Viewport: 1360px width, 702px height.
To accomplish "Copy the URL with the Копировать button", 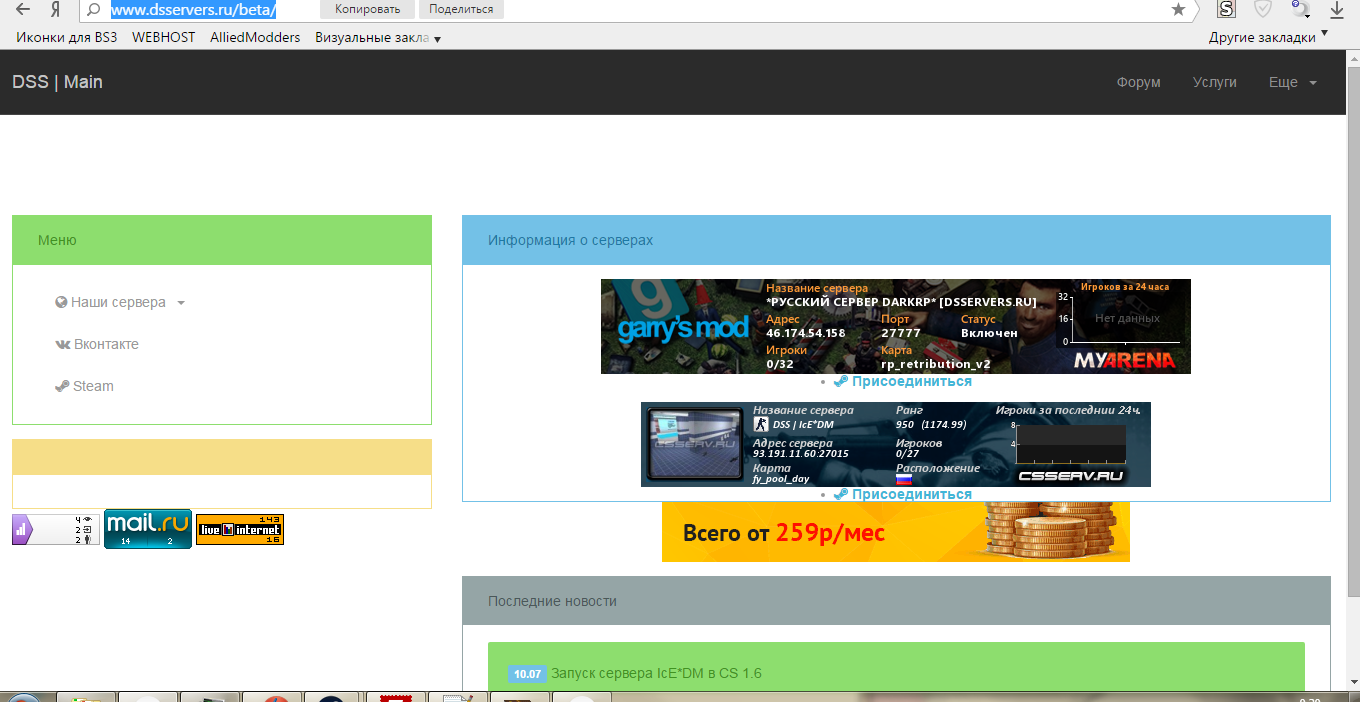I will (x=367, y=9).
